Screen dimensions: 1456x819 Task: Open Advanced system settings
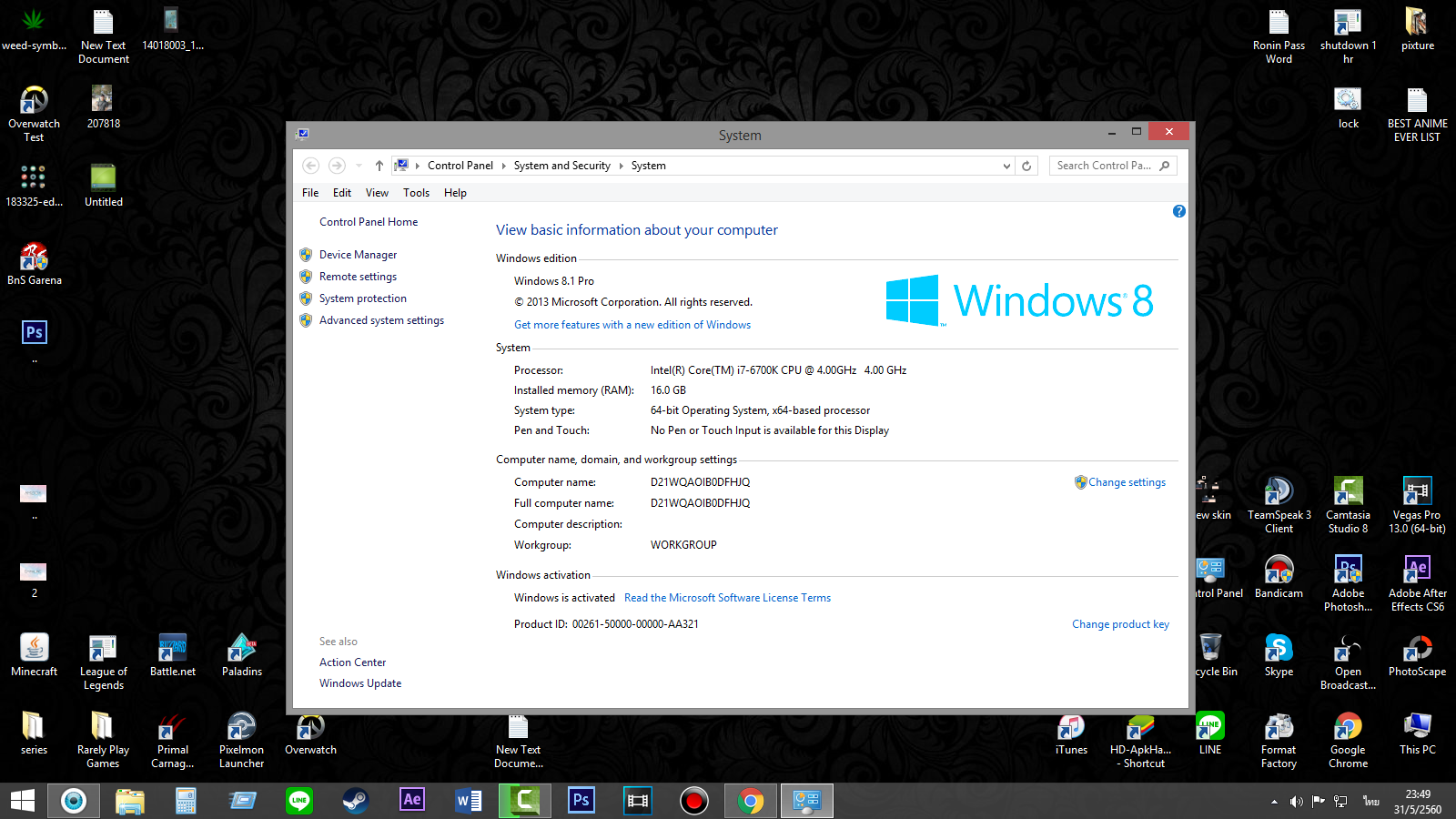381,320
